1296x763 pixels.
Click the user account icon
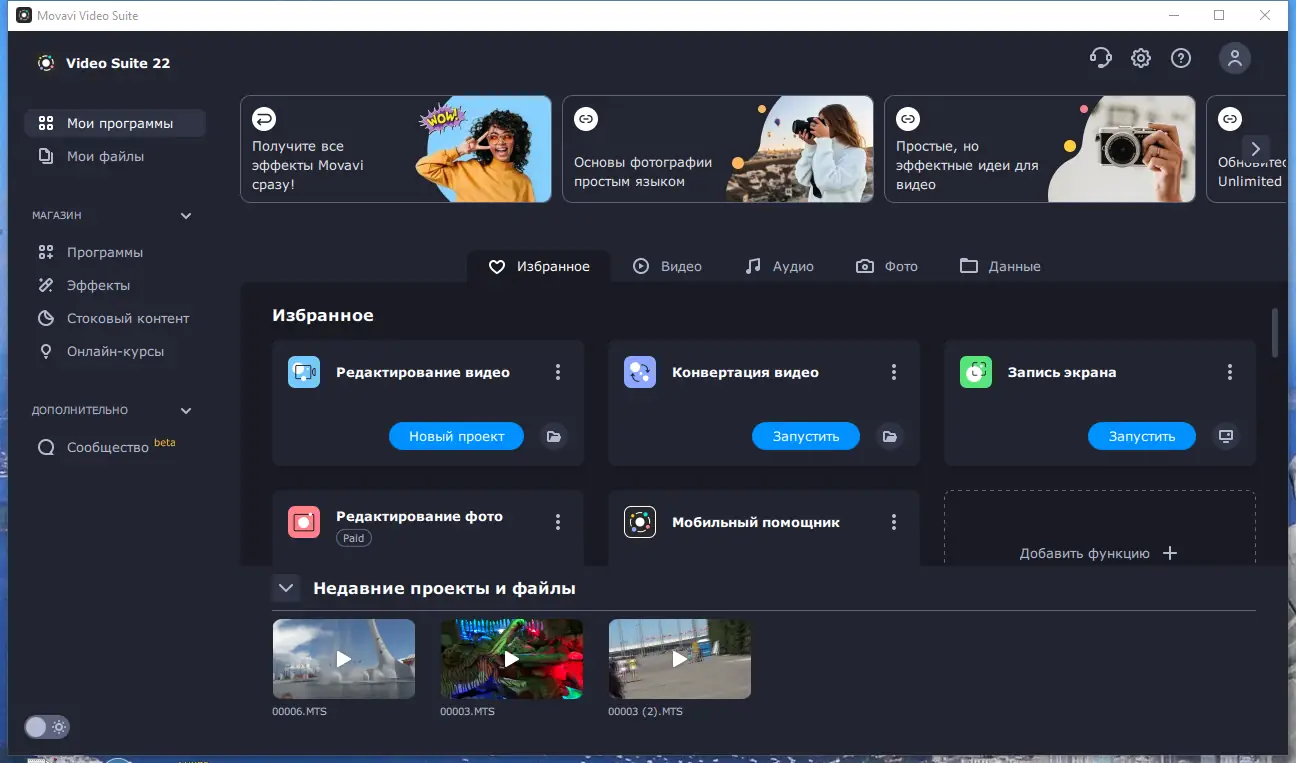1235,58
